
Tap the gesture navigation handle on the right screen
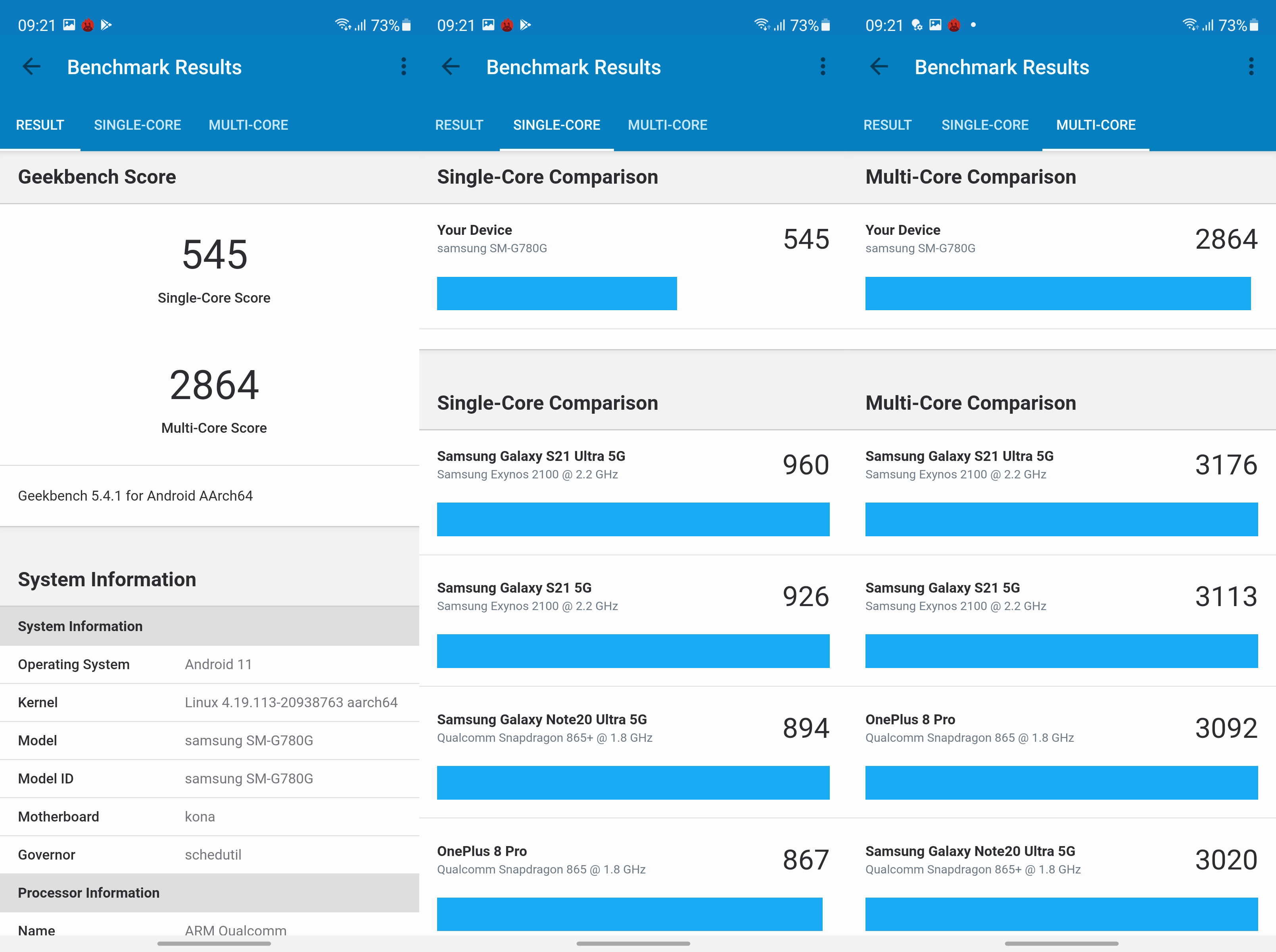1061,943
